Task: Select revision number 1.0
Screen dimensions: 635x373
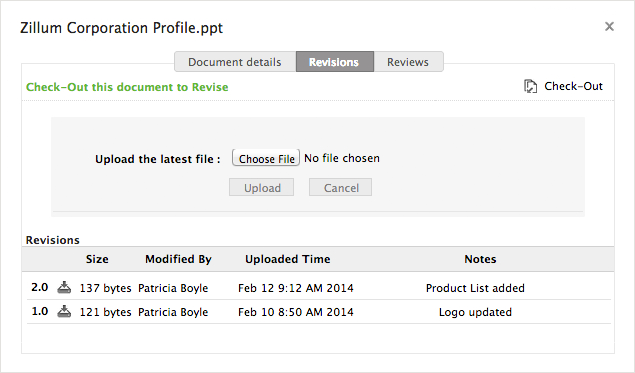Action: click(40, 311)
